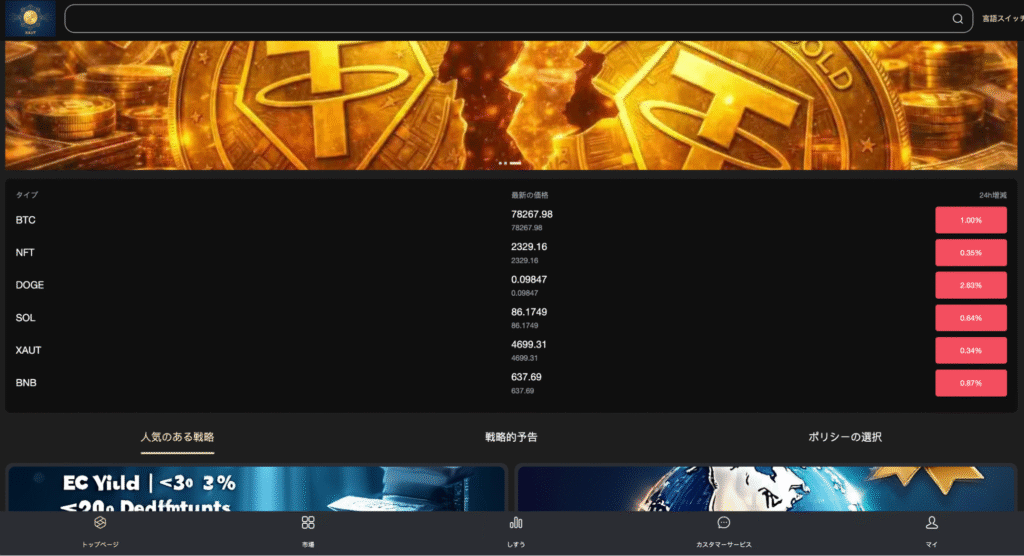Switch to the ポリシーの選択 tab
1024x556 pixels.
click(x=845, y=437)
